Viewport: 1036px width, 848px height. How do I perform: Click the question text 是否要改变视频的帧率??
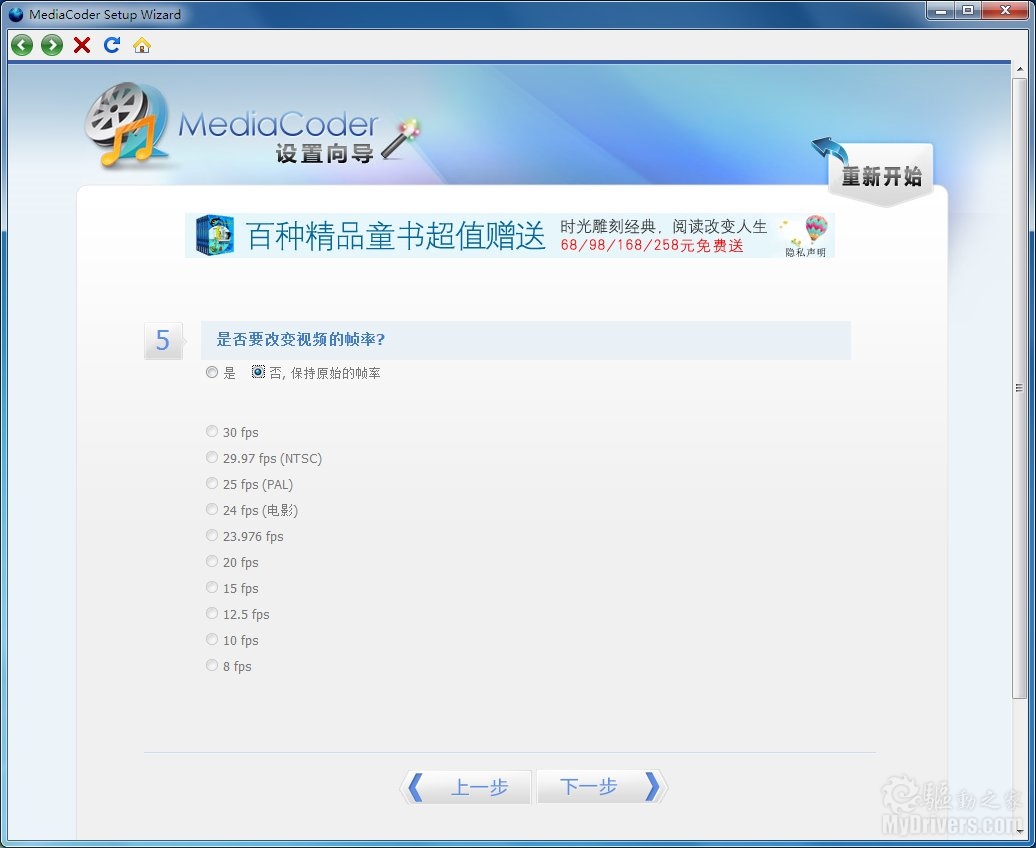(x=301, y=340)
